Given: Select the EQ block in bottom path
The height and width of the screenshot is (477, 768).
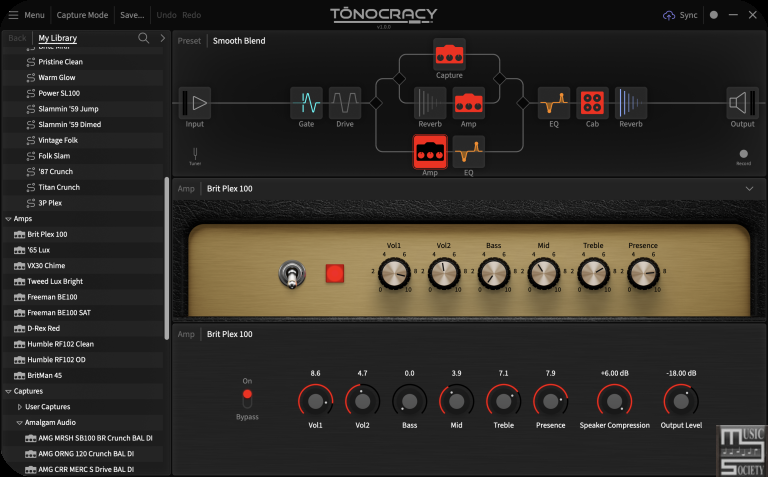Looking at the screenshot, I should tap(469, 152).
